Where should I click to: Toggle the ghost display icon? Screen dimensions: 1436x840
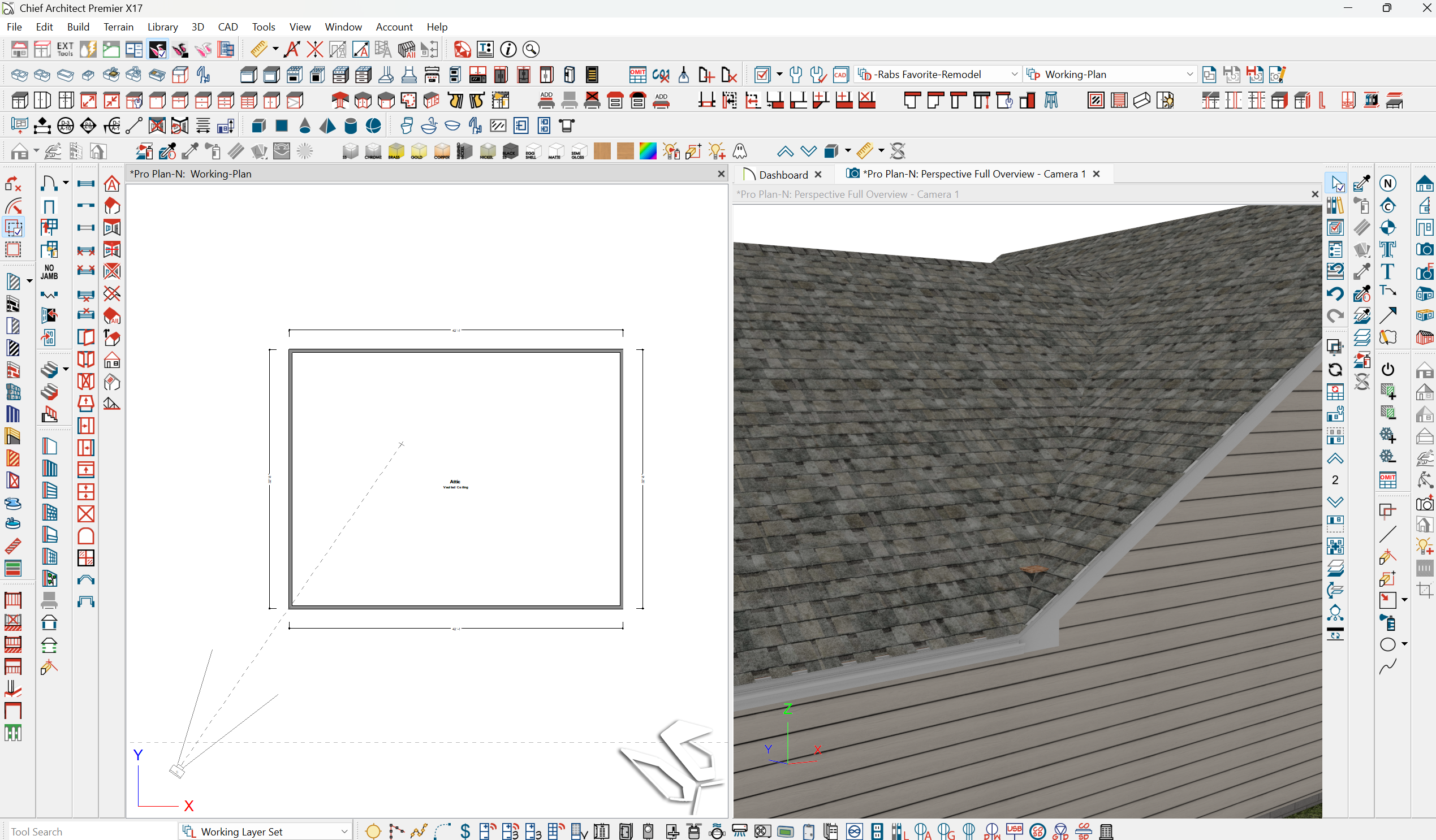740,151
